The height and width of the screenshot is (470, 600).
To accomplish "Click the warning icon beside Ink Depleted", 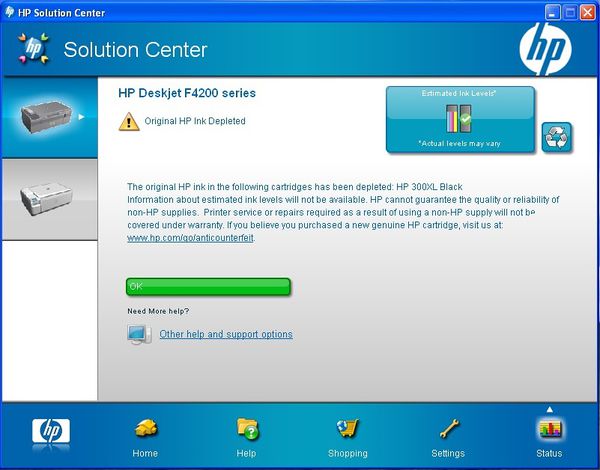I will pyautogui.click(x=129, y=121).
